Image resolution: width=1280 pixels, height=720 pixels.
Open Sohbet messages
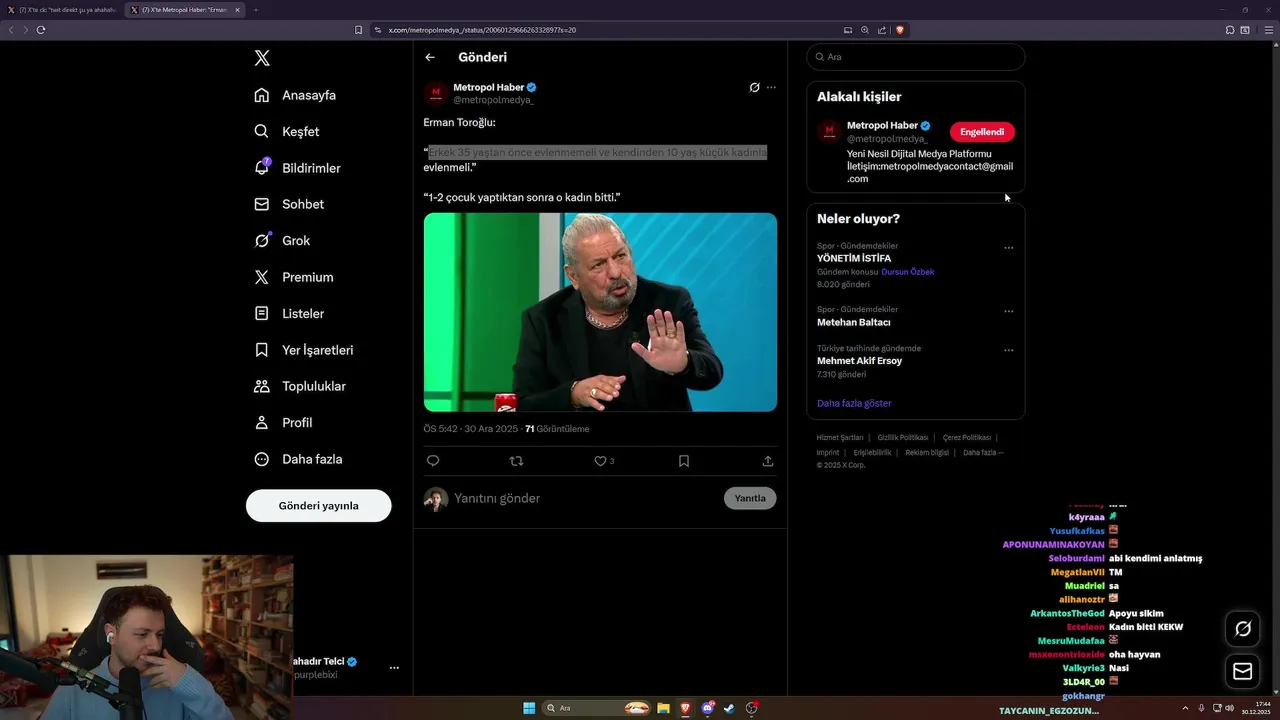click(289, 204)
